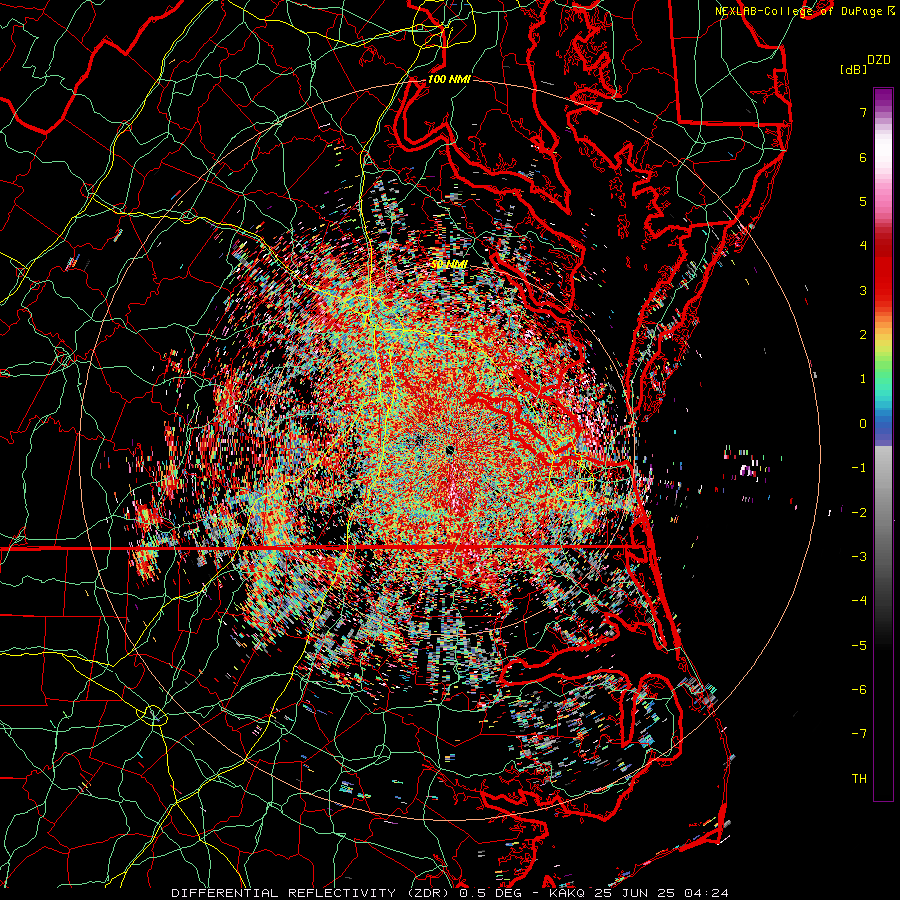The image size is (900, 900).
Task: Click the 'KAKQ' radar site identifier
Action: (x=568, y=893)
